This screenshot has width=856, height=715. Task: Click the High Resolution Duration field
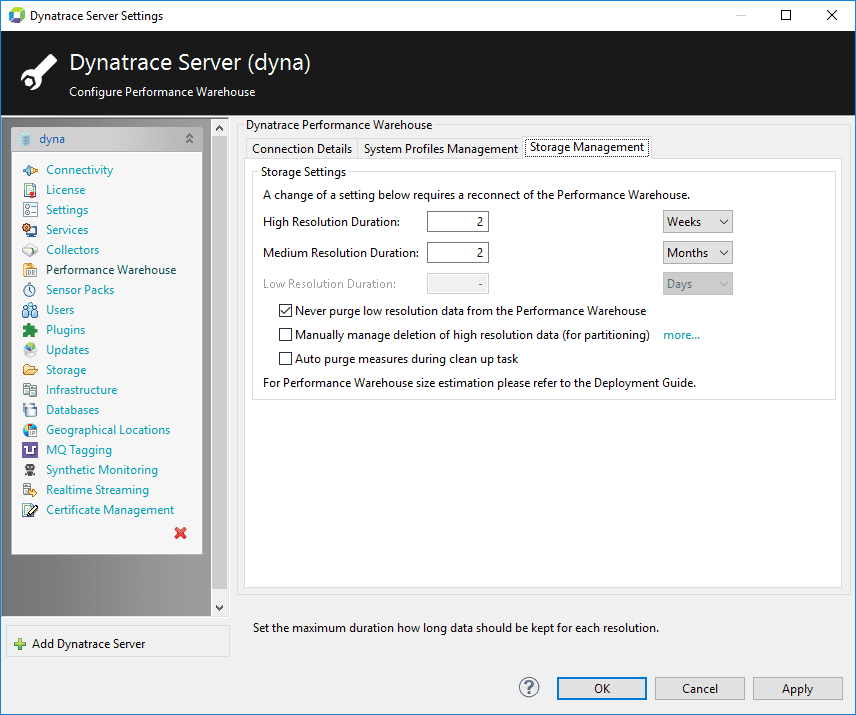457,222
